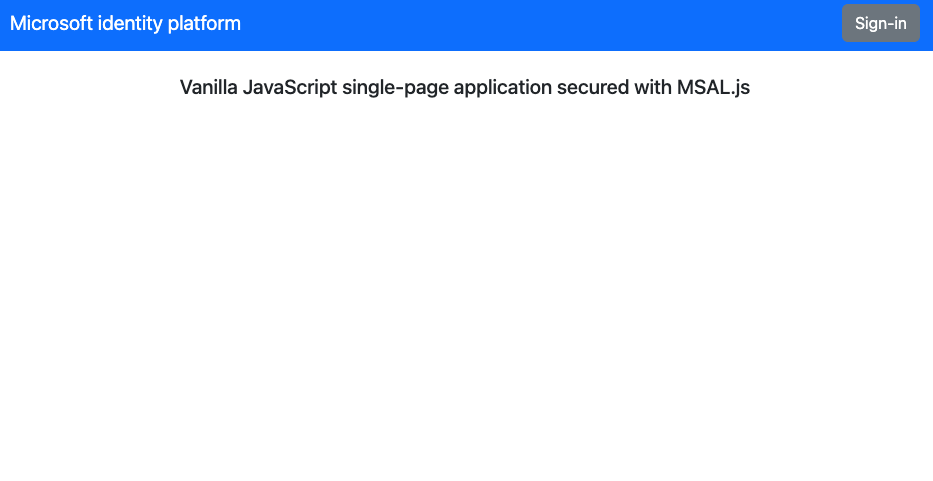
Task: Click the blank white page body
Action: 466,300
